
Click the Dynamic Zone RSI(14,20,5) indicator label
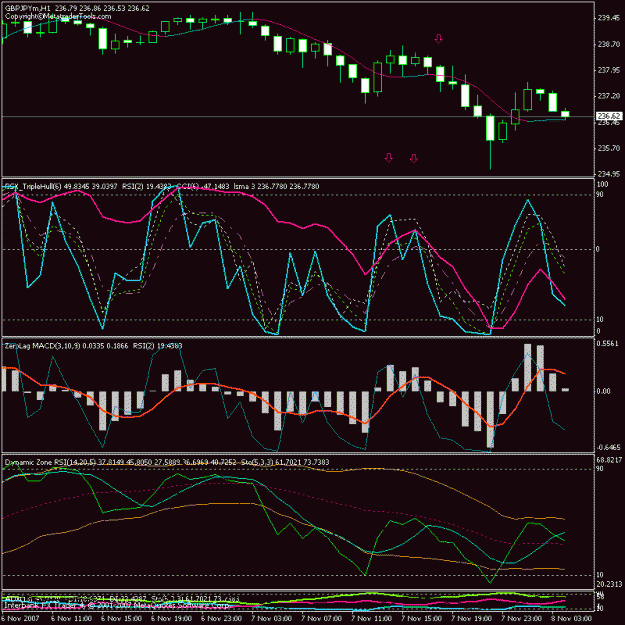coord(50,462)
